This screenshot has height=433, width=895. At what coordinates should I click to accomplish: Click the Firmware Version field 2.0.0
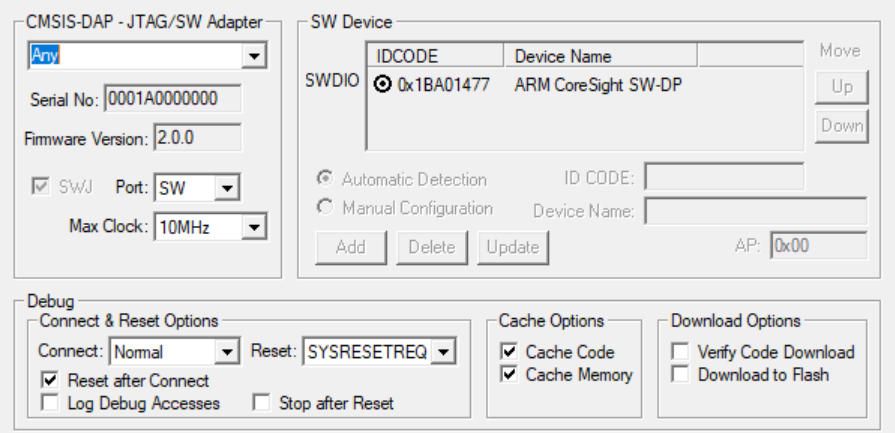tap(197, 137)
